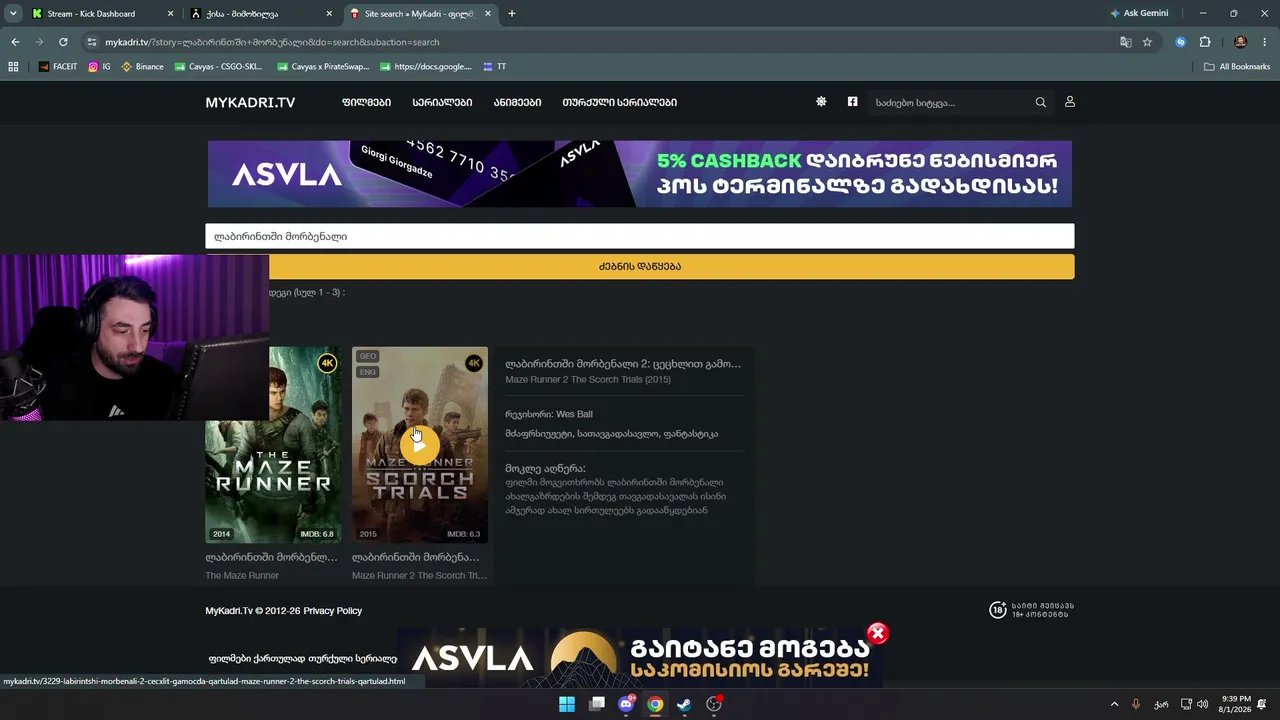
Task: Open the TT bookmark
Action: [494, 67]
